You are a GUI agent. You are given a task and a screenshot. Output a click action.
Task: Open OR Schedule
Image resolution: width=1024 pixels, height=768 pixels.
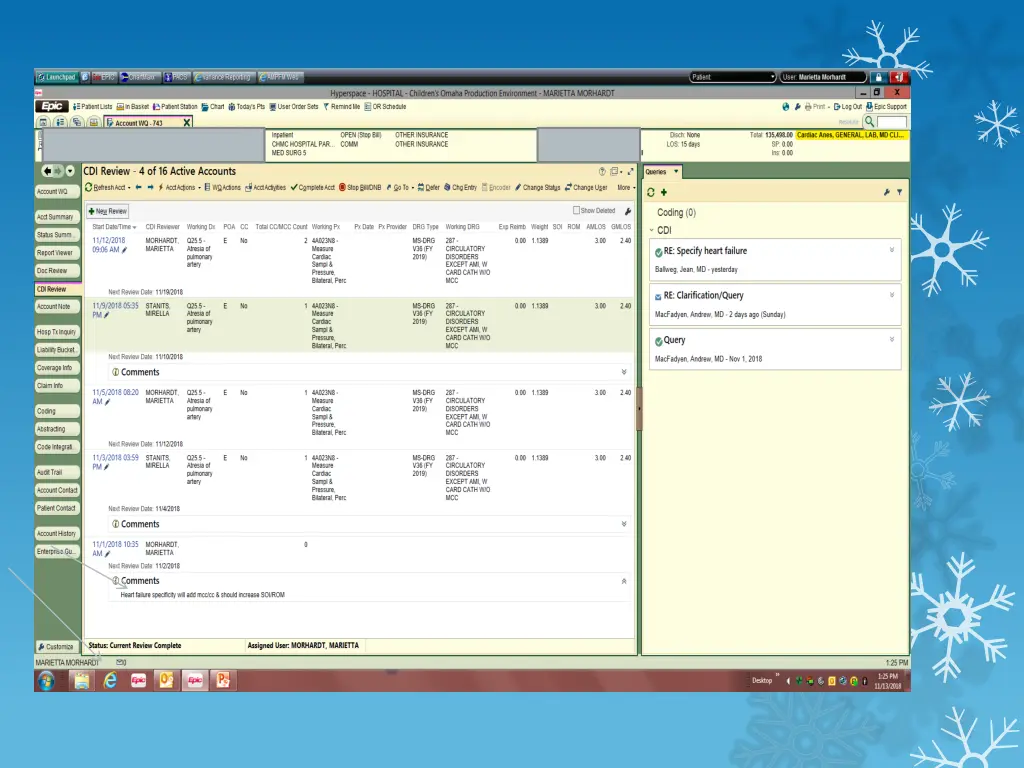pyautogui.click(x=385, y=106)
